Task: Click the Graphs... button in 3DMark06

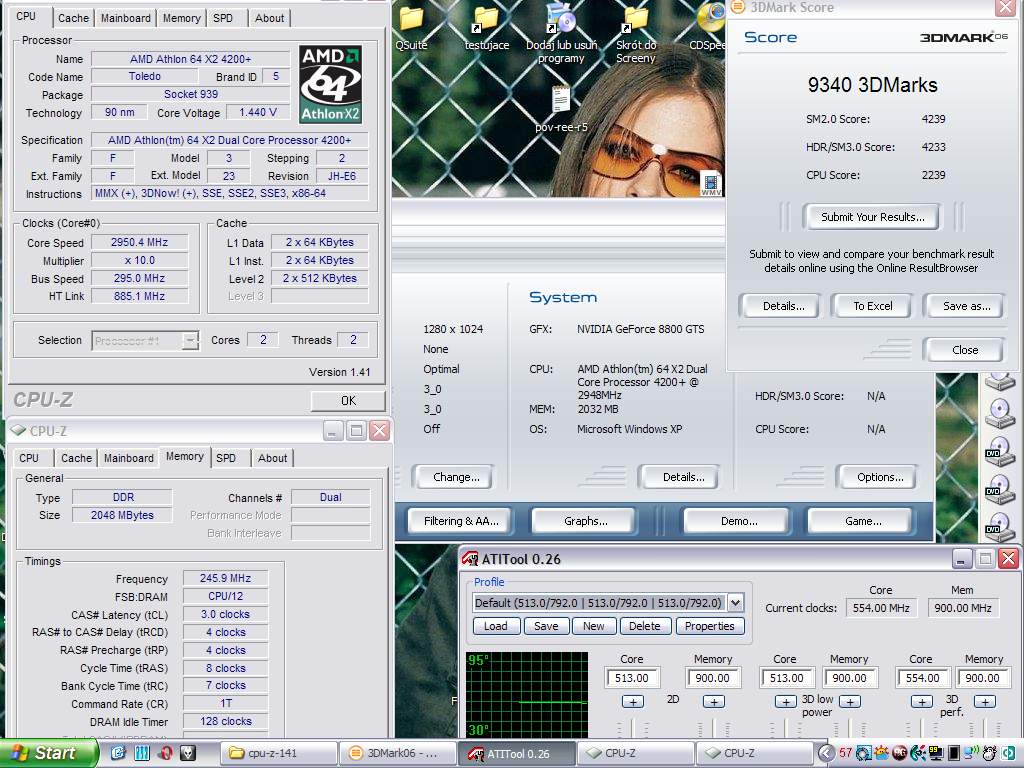Action: pyautogui.click(x=585, y=520)
